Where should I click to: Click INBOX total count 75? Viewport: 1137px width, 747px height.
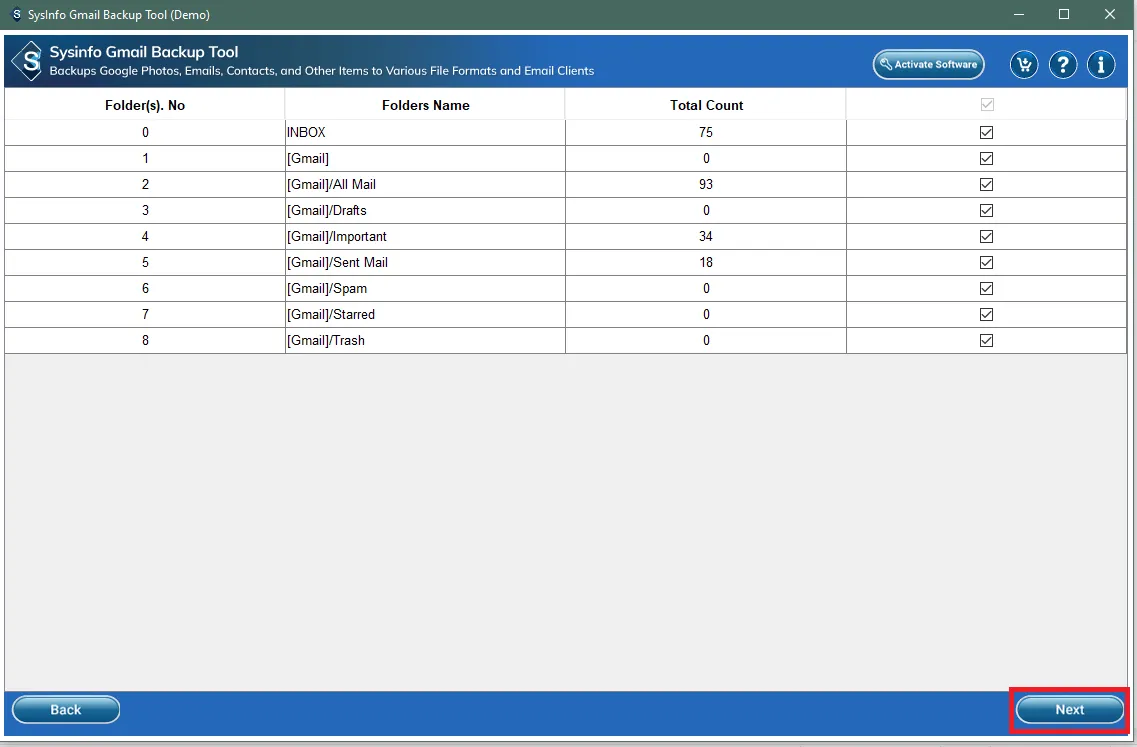(x=706, y=133)
